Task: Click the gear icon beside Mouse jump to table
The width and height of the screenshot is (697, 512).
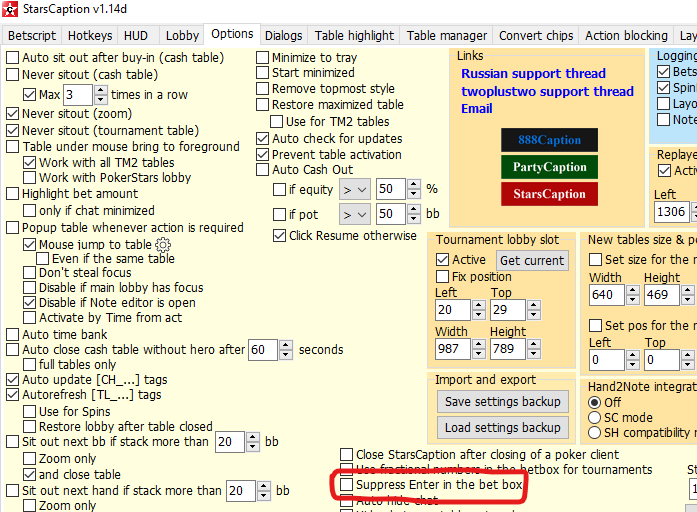Action: tap(163, 244)
